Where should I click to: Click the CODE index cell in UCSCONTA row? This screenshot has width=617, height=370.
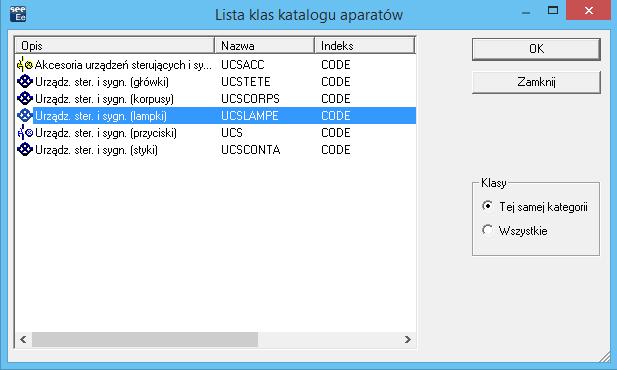click(x=336, y=150)
